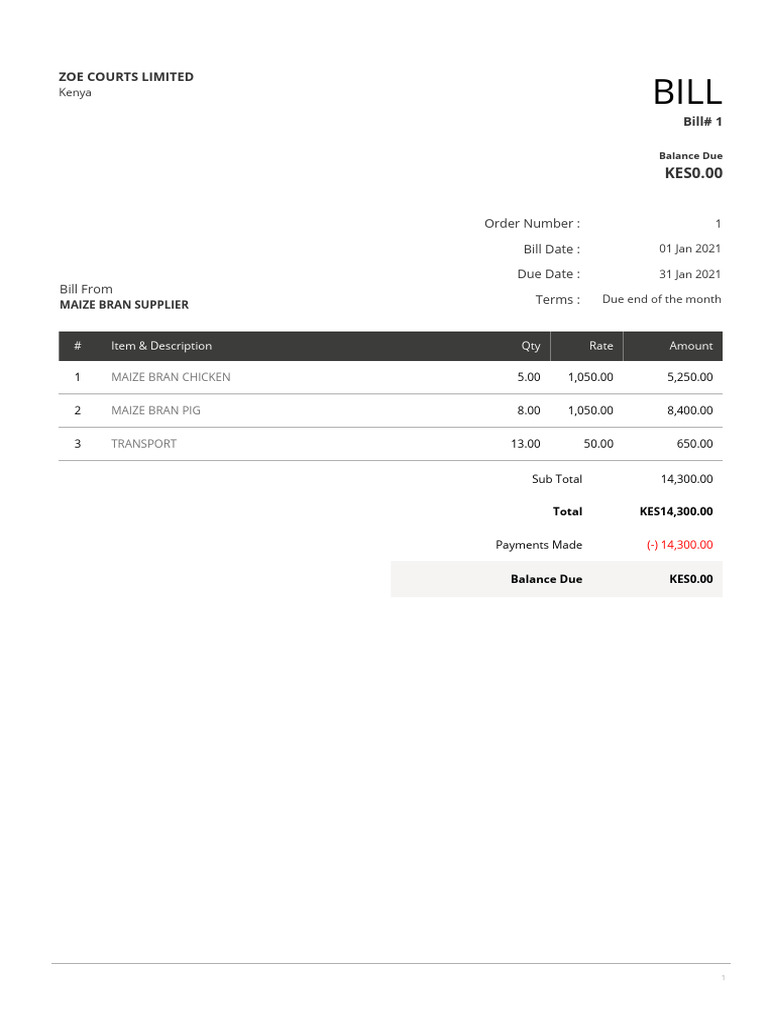This screenshot has height=1024, width=768.
Task: Select the due date 31 Jan 2021
Action: click(x=689, y=274)
